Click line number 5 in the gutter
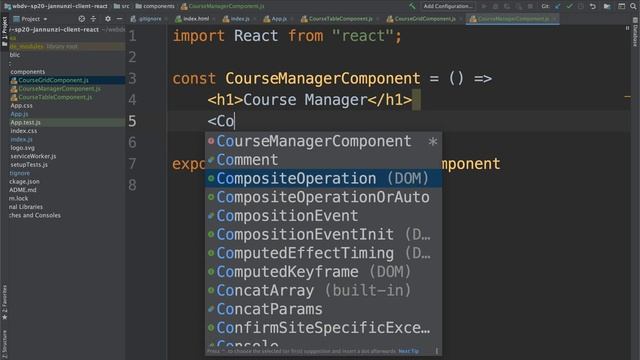Screen dimensions: 640x360 pyautogui.click(x=132, y=121)
